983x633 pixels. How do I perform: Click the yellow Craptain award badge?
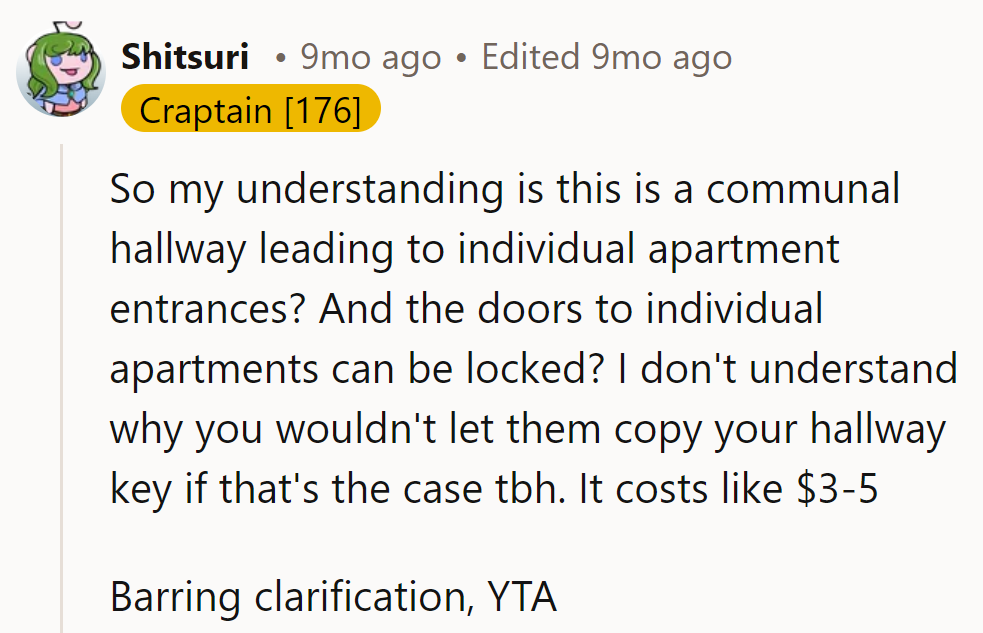pyautogui.click(x=250, y=110)
